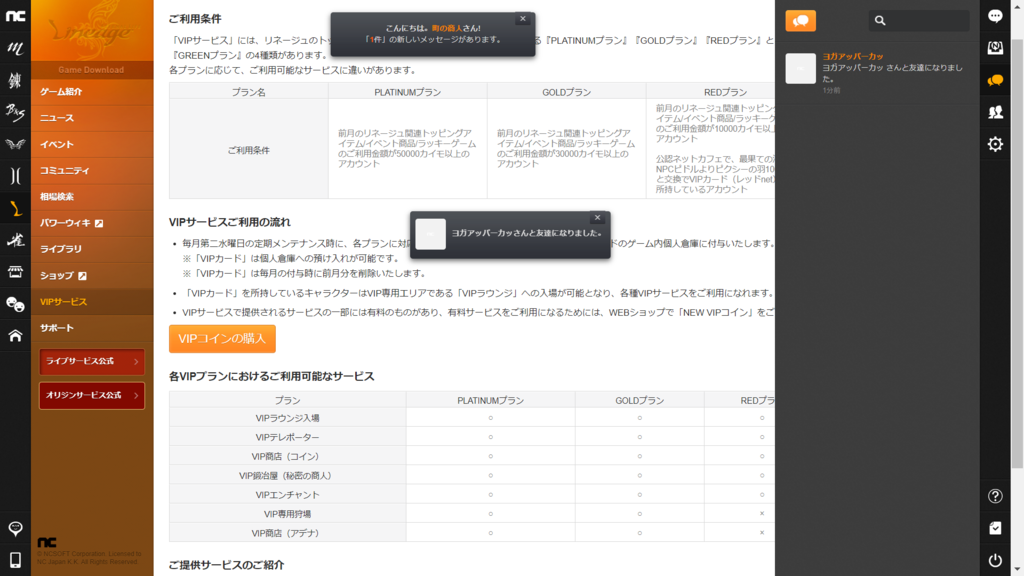Click the orange chat button in panel header

coord(801,21)
